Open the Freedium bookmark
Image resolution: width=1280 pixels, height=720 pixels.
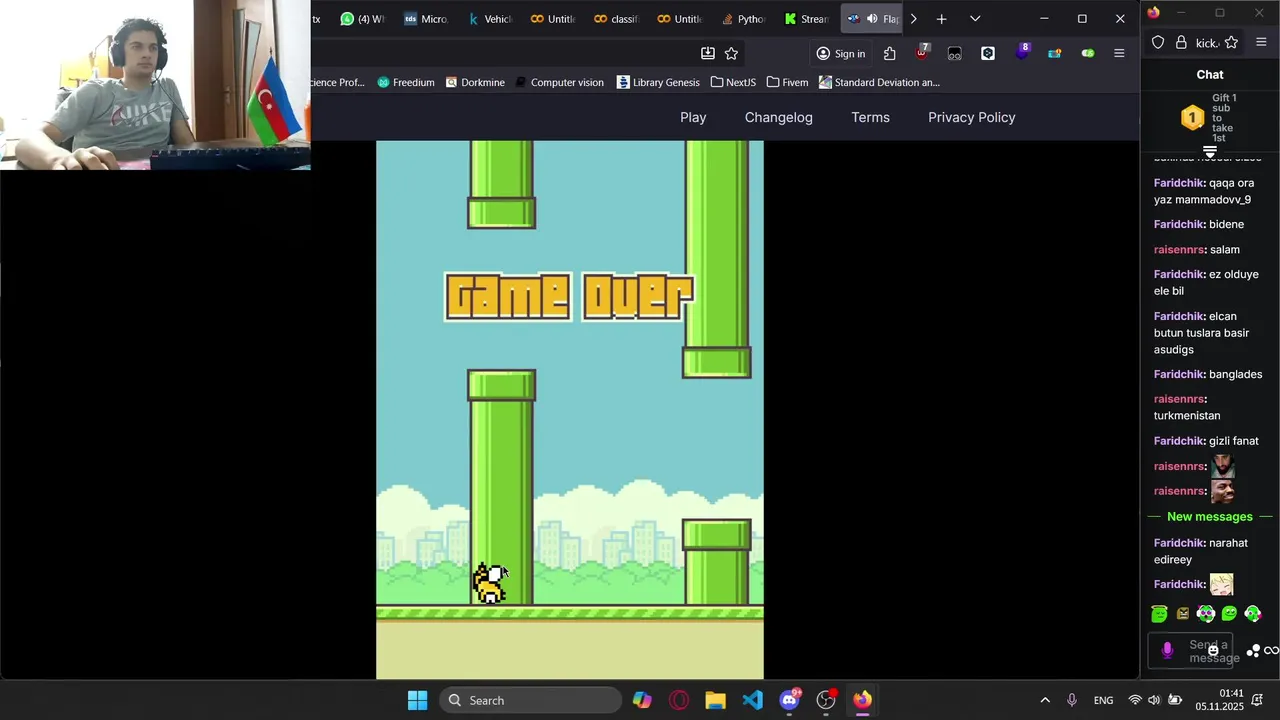click(x=405, y=82)
